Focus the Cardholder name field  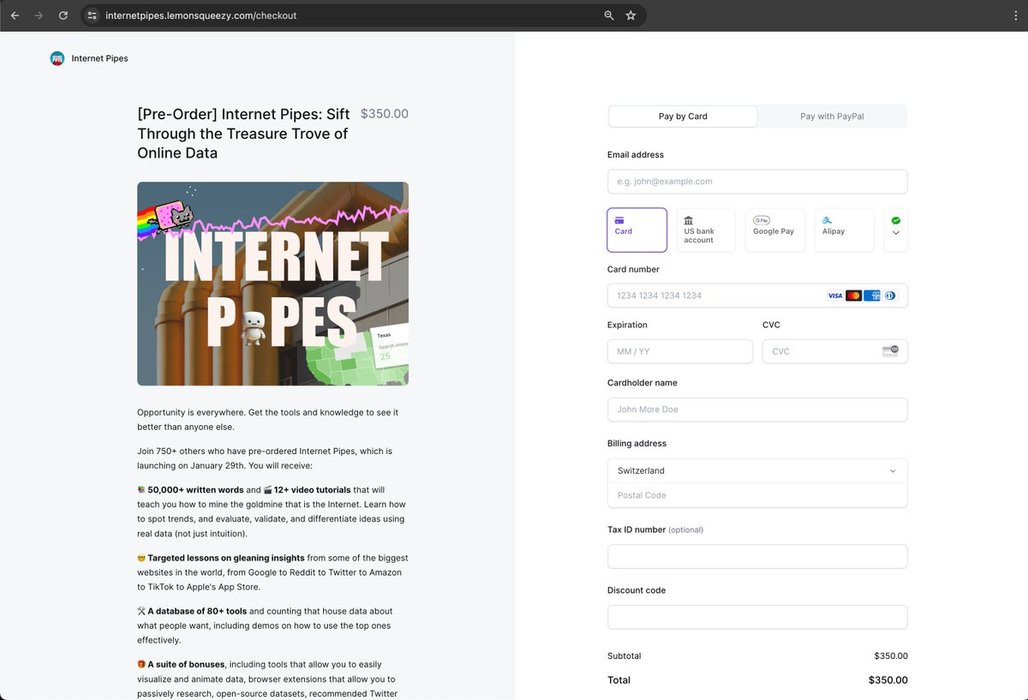click(757, 410)
